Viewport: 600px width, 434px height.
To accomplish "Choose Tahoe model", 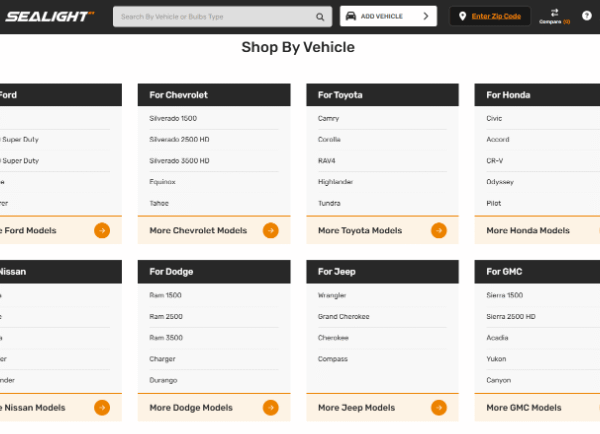I will click(159, 203).
